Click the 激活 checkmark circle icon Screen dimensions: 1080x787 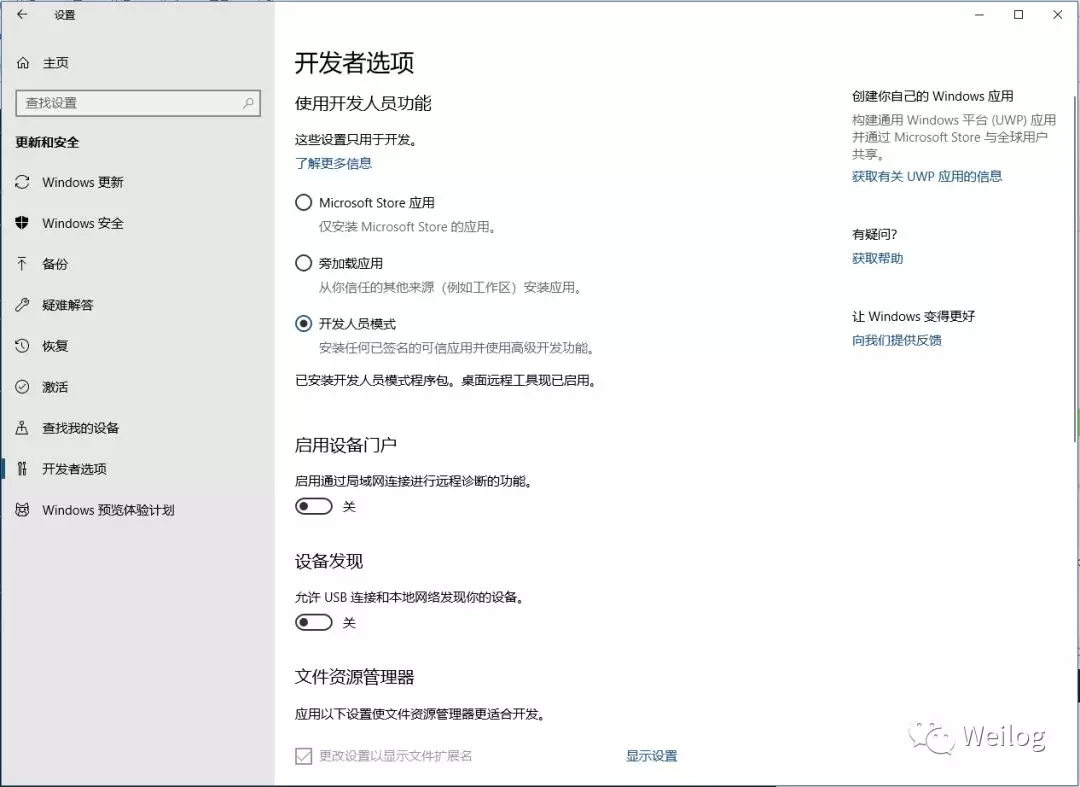(x=22, y=386)
